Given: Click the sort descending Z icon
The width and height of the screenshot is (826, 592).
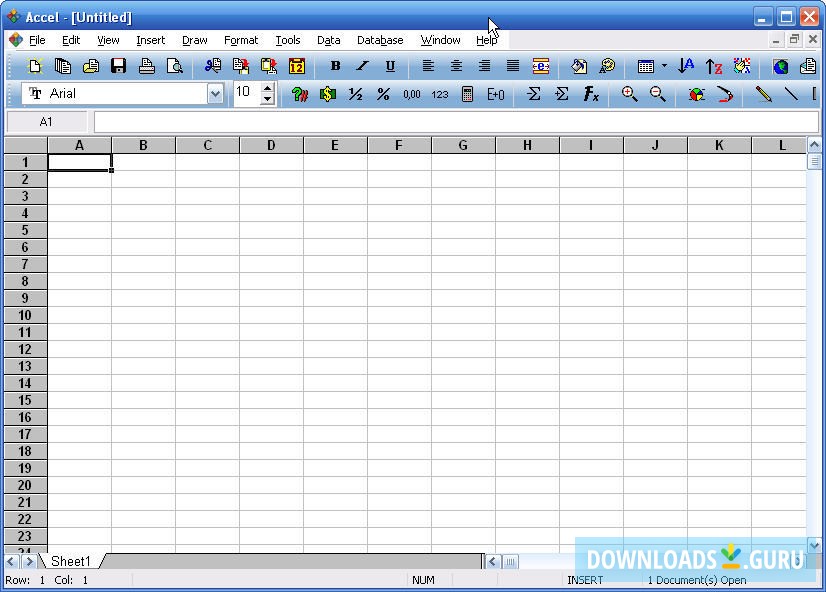Looking at the screenshot, I should [714, 66].
